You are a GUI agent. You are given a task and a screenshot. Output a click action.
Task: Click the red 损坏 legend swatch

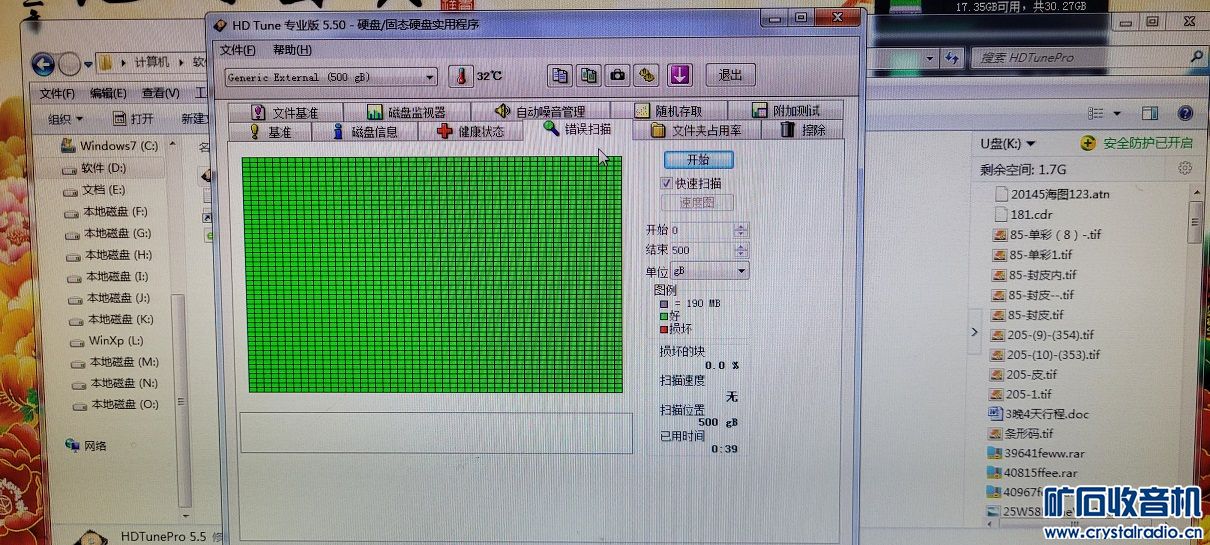click(x=664, y=328)
